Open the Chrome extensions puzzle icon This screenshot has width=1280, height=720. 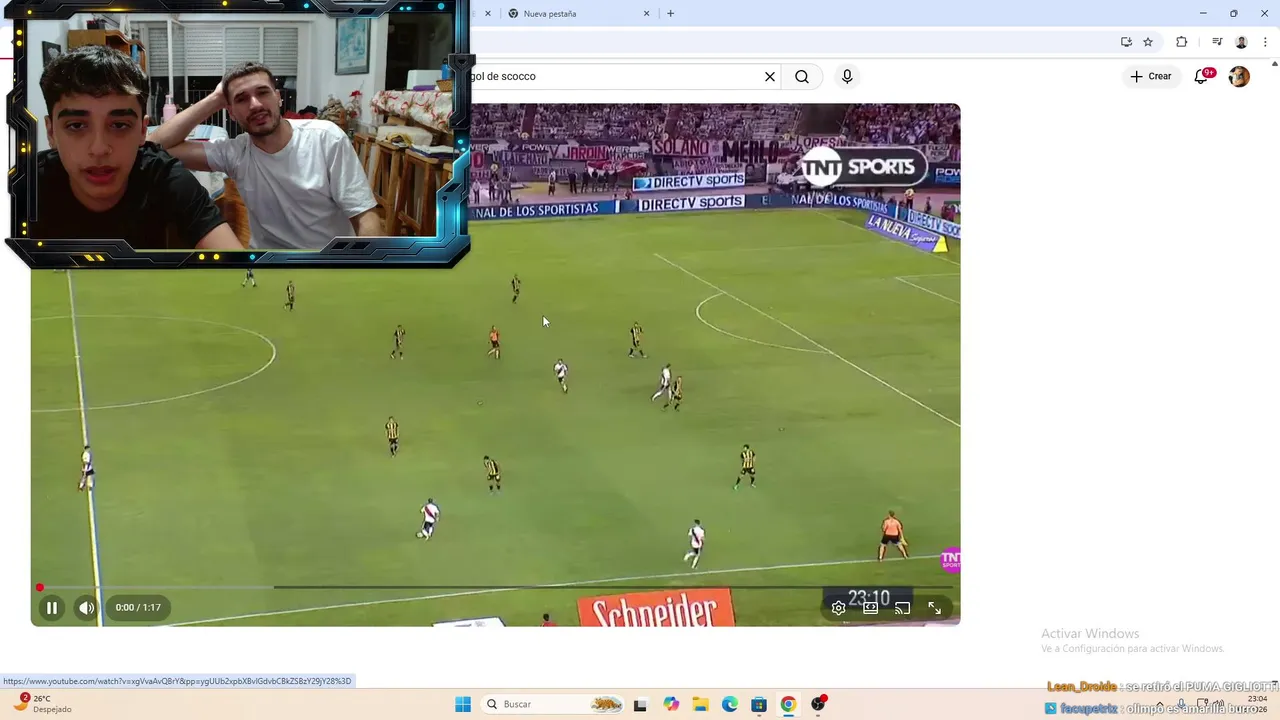[1181, 42]
